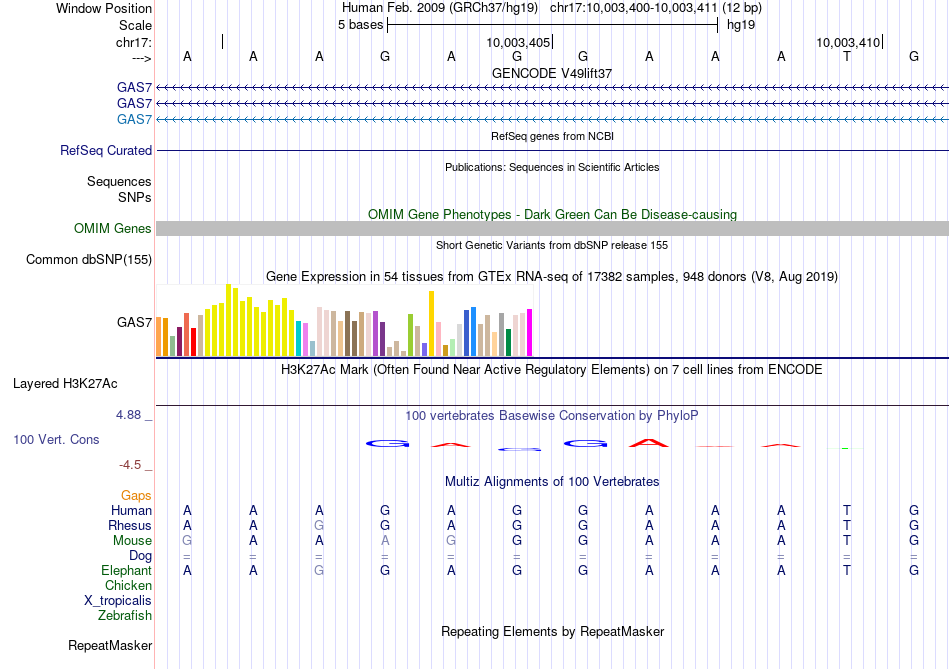Click the 5 bases scale text
This screenshot has height=669, width=950.
click(x=360, y=25)
